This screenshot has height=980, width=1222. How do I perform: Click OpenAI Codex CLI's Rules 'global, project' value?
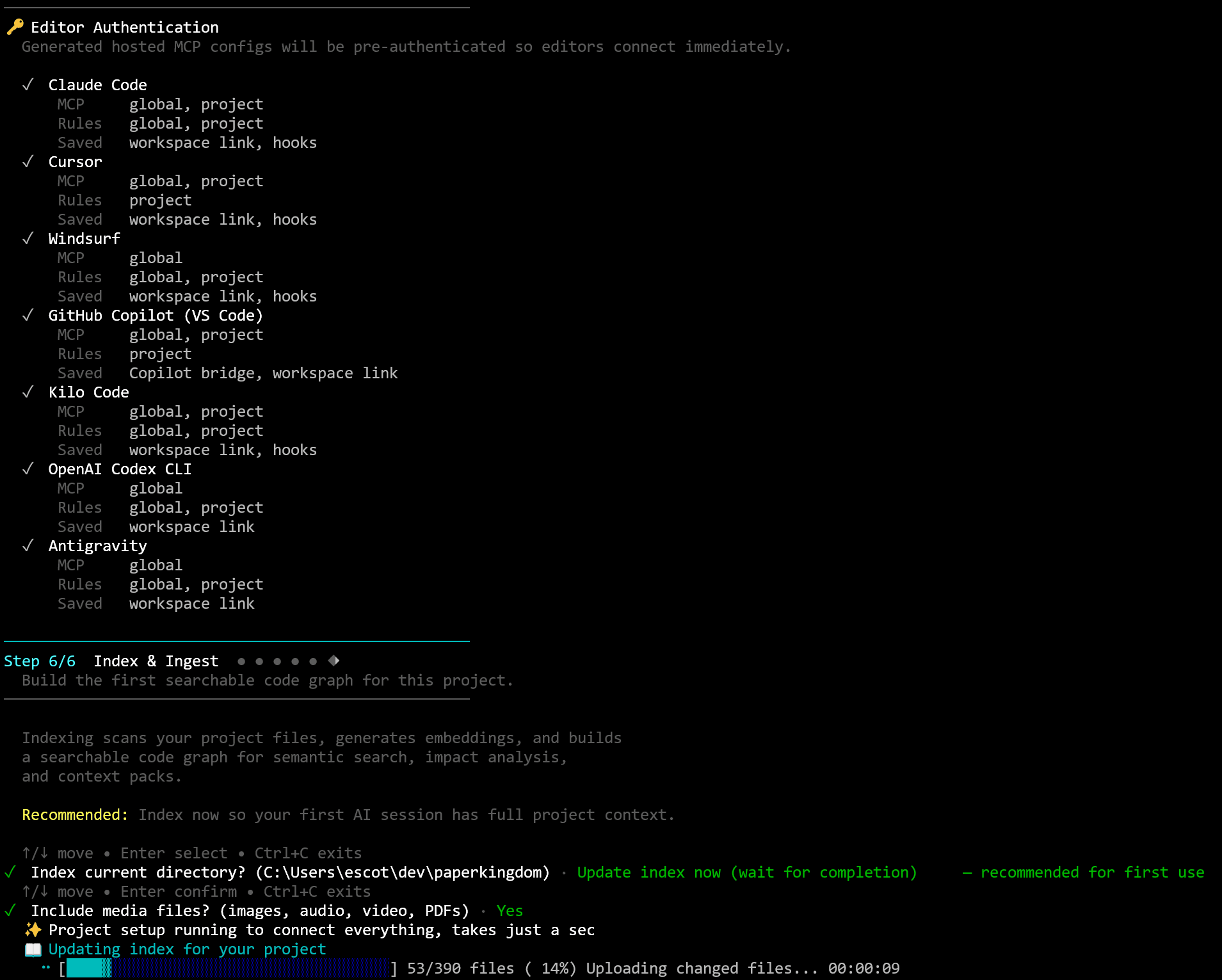click(197, 508)
